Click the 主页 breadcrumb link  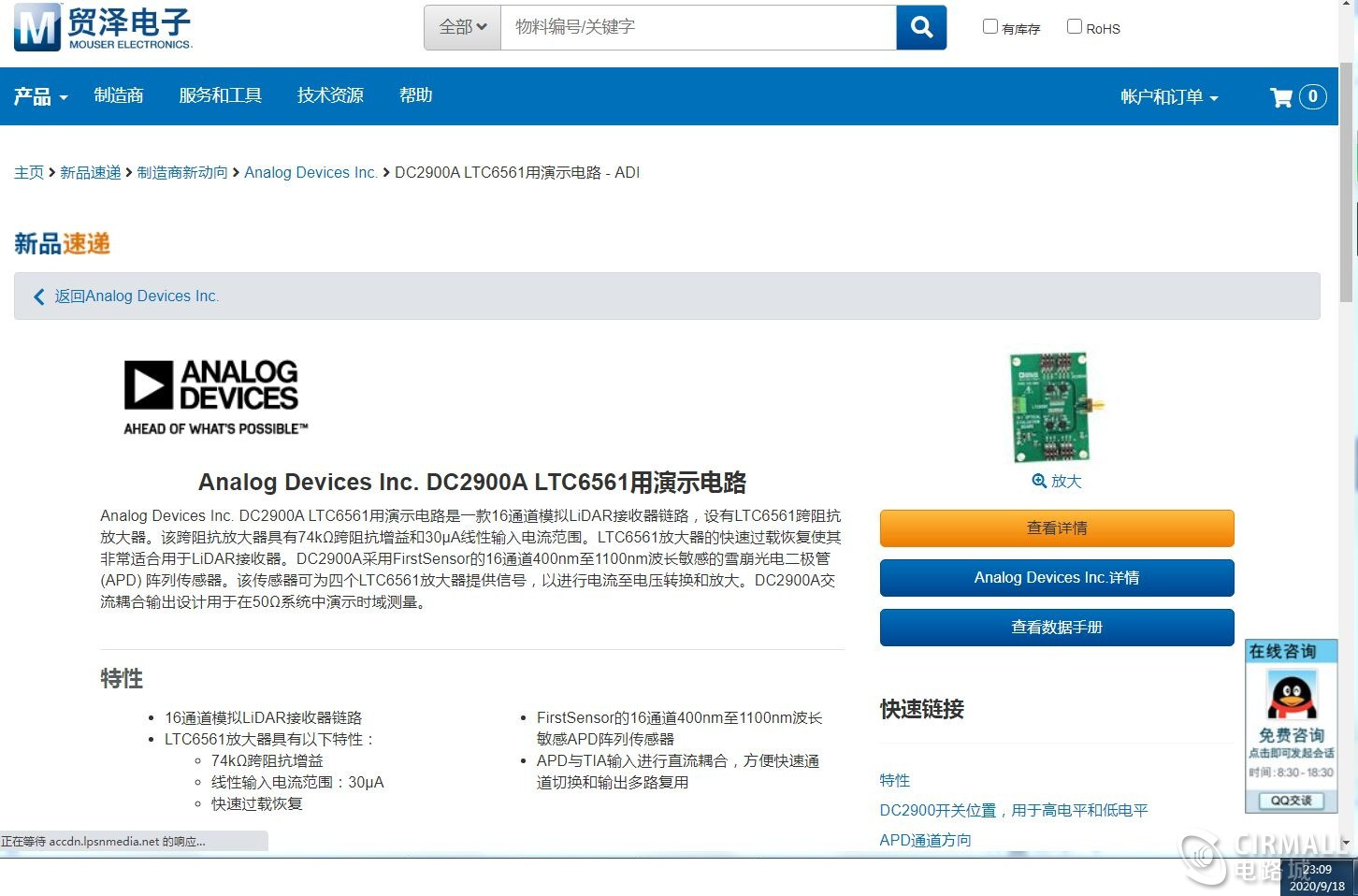tap(29, 173)
